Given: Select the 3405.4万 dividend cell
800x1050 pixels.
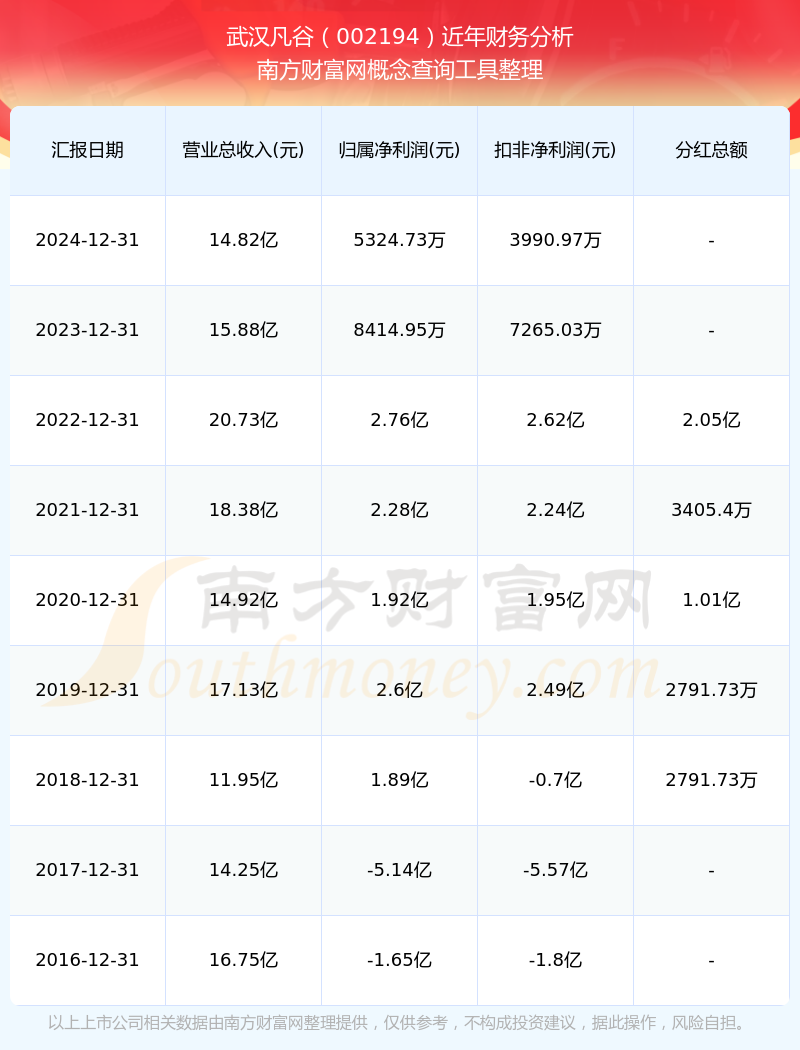Looking at the screenshot, I should point(711,510).
